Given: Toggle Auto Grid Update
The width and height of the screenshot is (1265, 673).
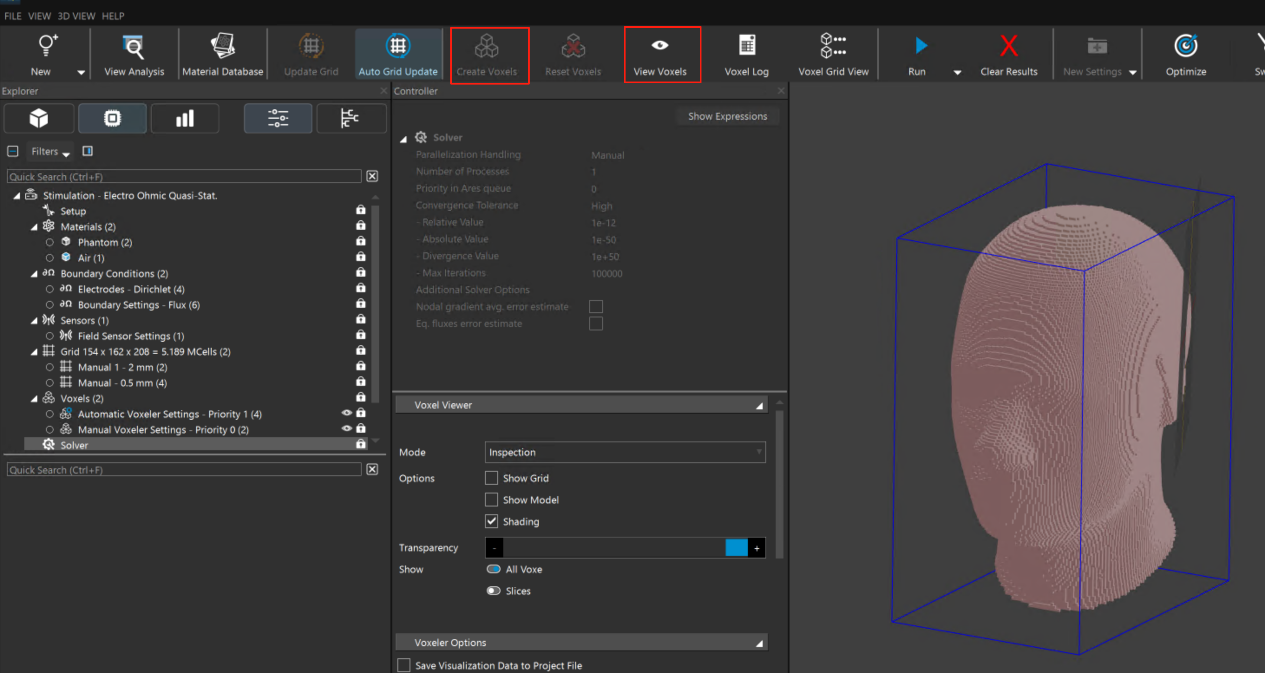Looking at the screenshot, I should [398, 47].
